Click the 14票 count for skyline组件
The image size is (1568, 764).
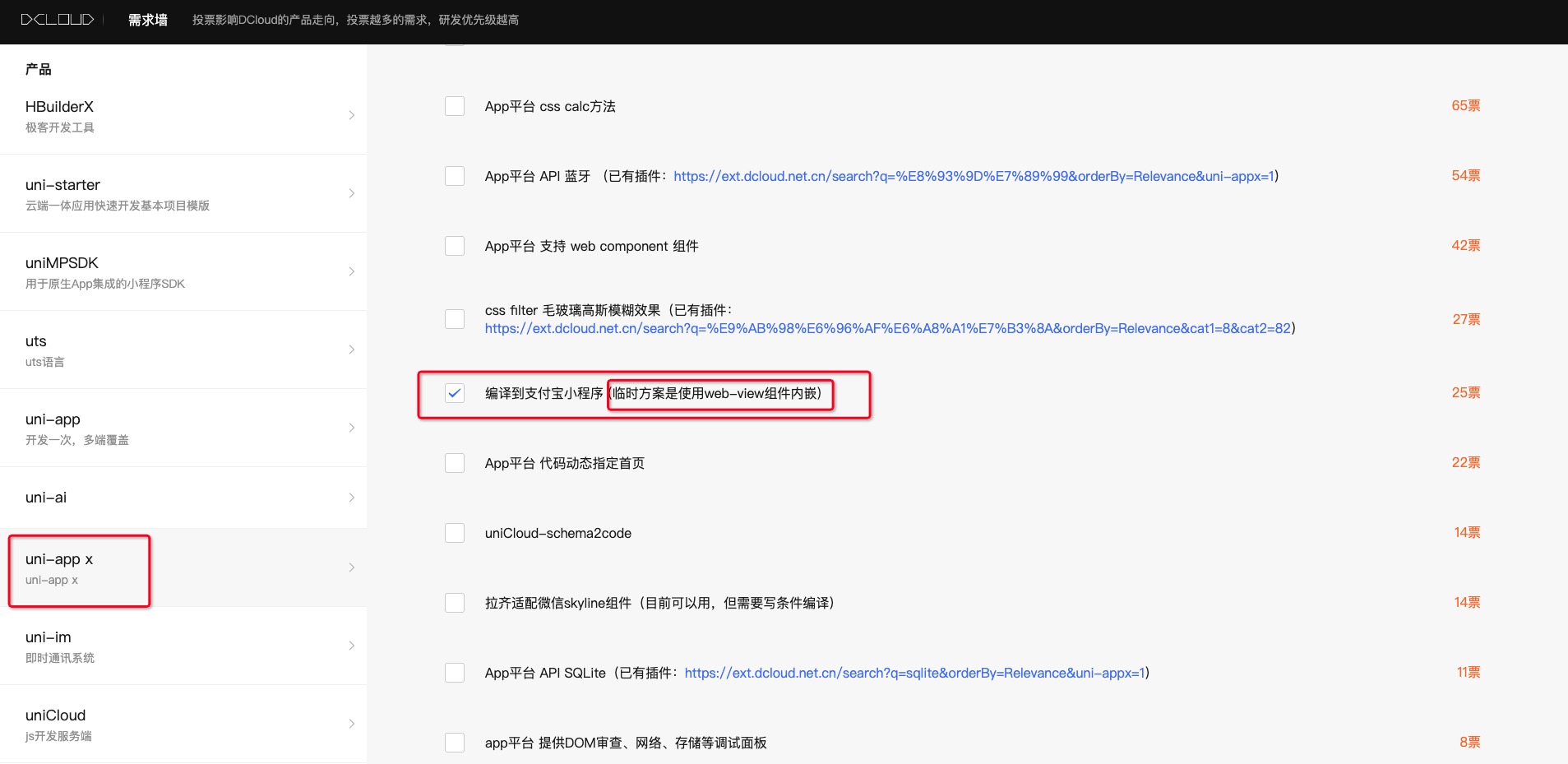[x=1468, y=603]
